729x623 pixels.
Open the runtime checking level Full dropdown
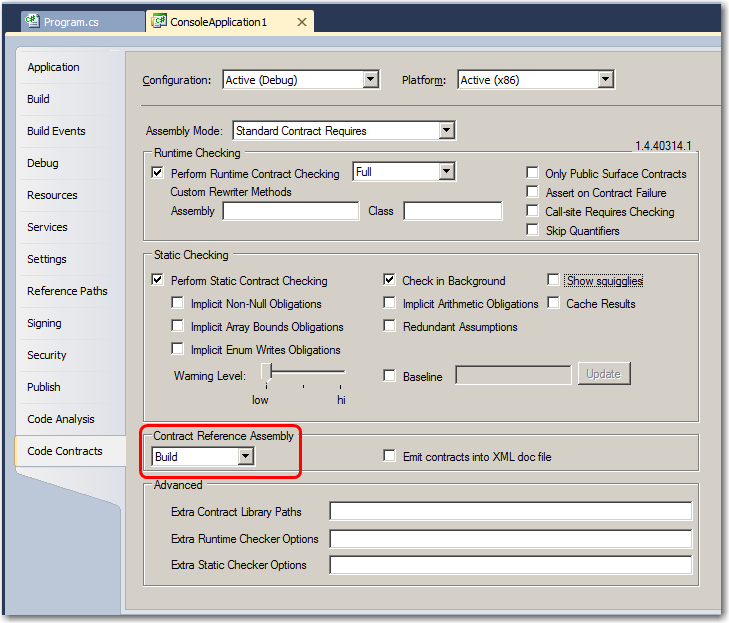coord(446,172)
